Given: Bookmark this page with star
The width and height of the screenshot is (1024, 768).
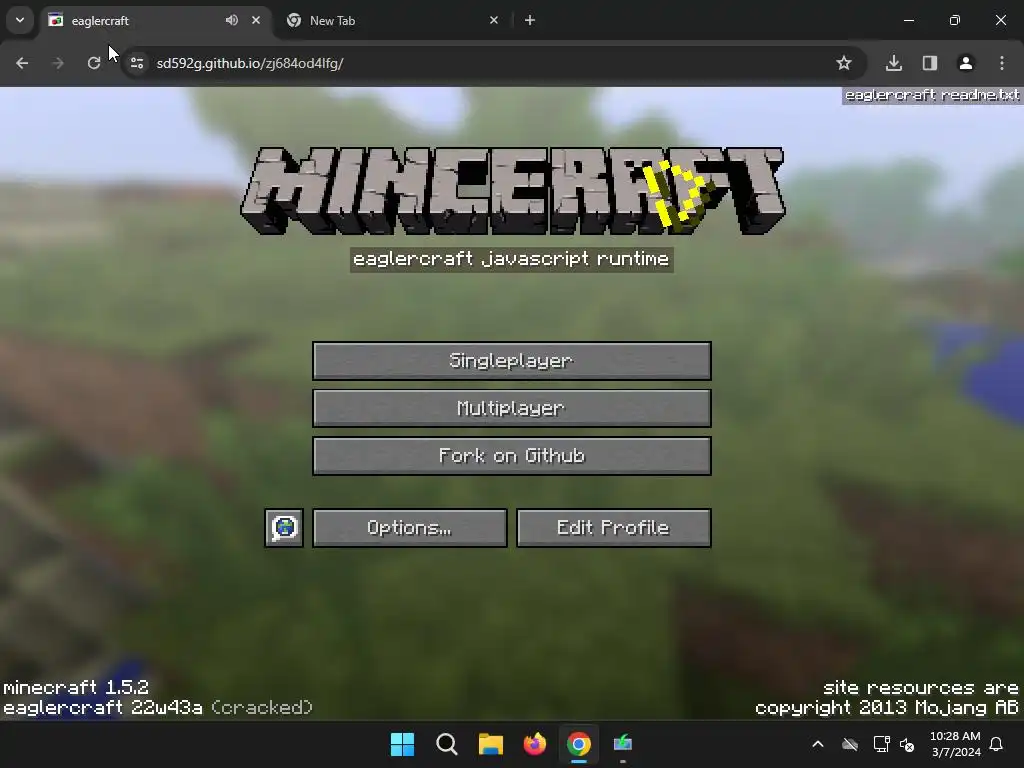Looking at the screenshot, I should (x=844, y=63).
